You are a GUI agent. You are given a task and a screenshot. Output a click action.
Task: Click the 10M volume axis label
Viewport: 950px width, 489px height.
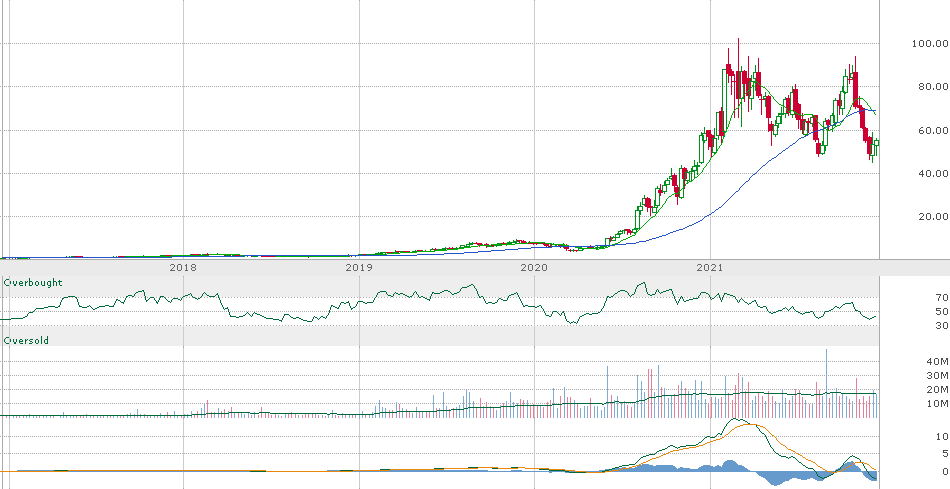click(x=937, y=404)
